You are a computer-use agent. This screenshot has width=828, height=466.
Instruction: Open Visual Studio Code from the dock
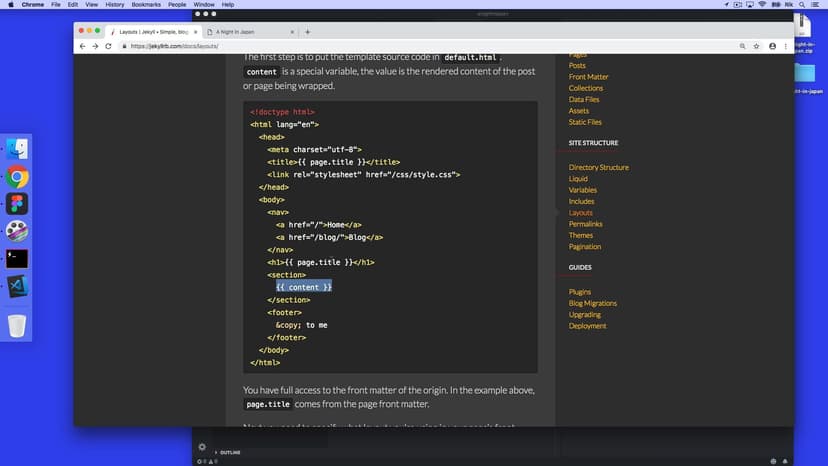coord(17,286)
